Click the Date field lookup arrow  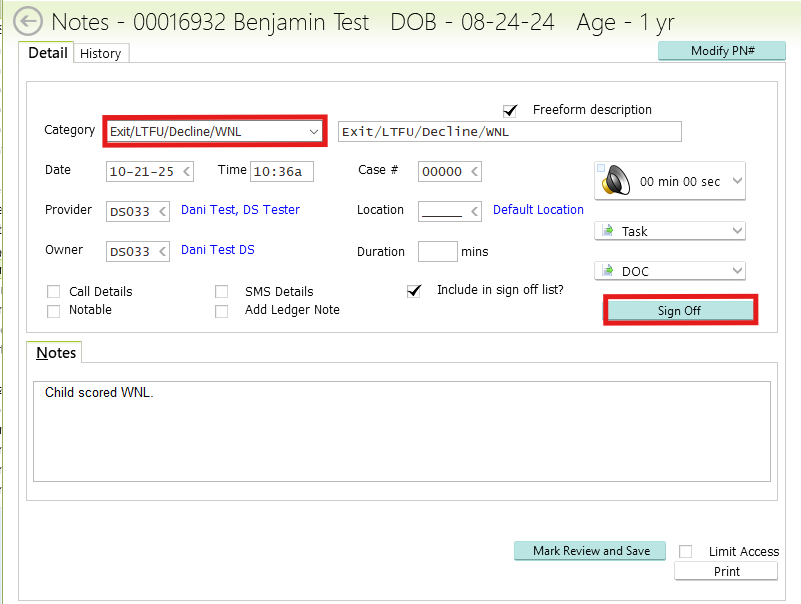(x=186, y=172)
